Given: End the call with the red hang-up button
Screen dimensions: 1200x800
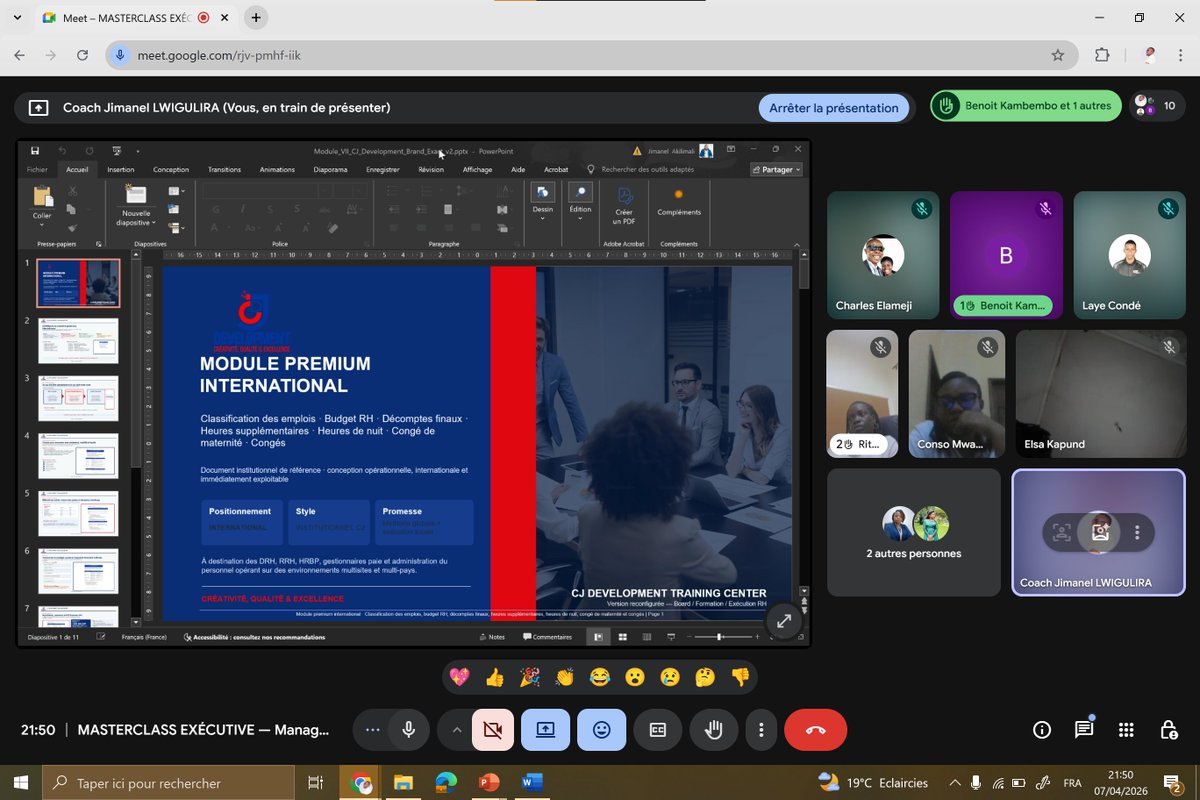Looking at the screenshot, I should 815,730.
